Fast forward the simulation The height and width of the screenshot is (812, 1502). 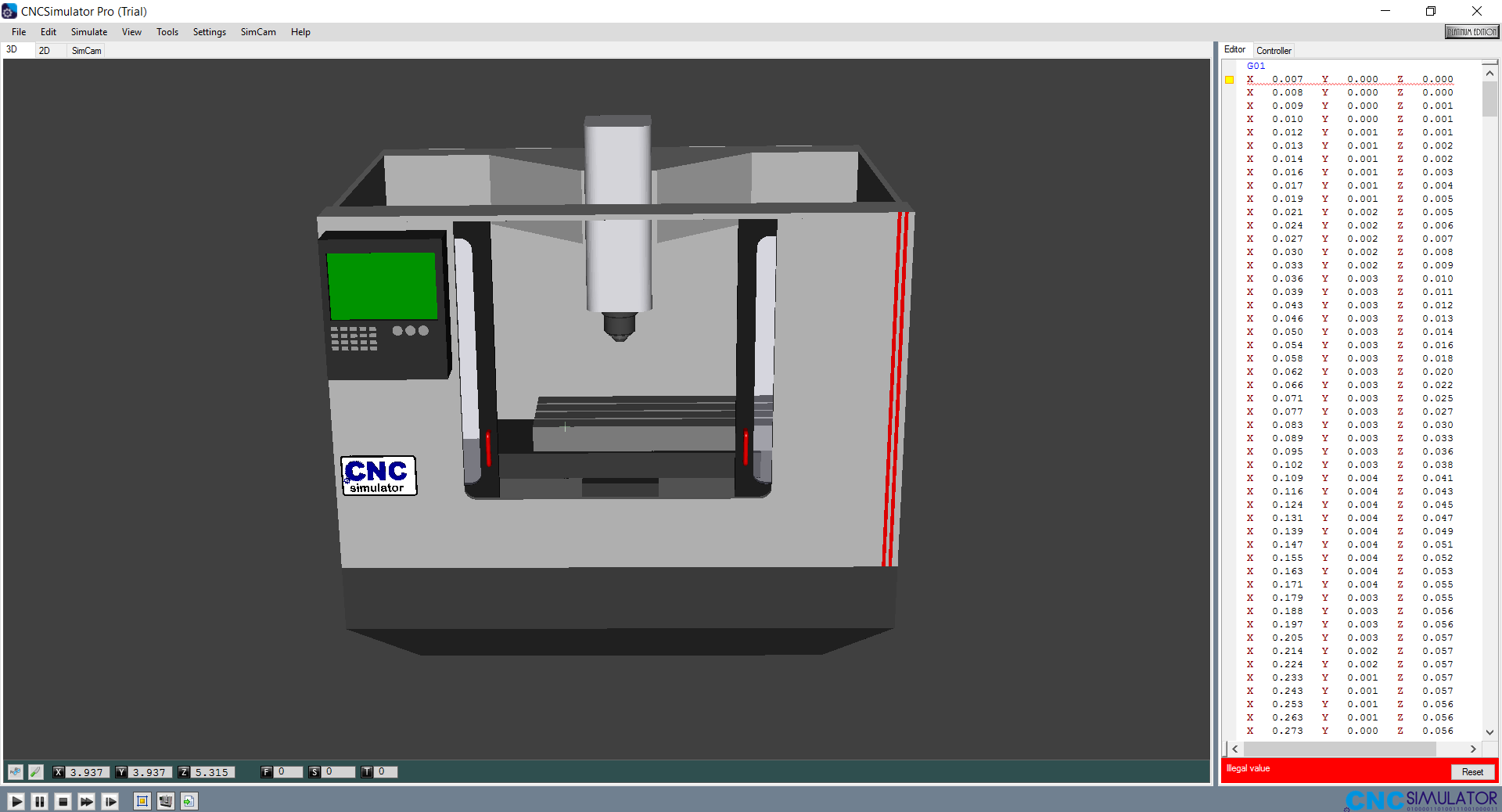pyautogui.click(x=87, y=801)
